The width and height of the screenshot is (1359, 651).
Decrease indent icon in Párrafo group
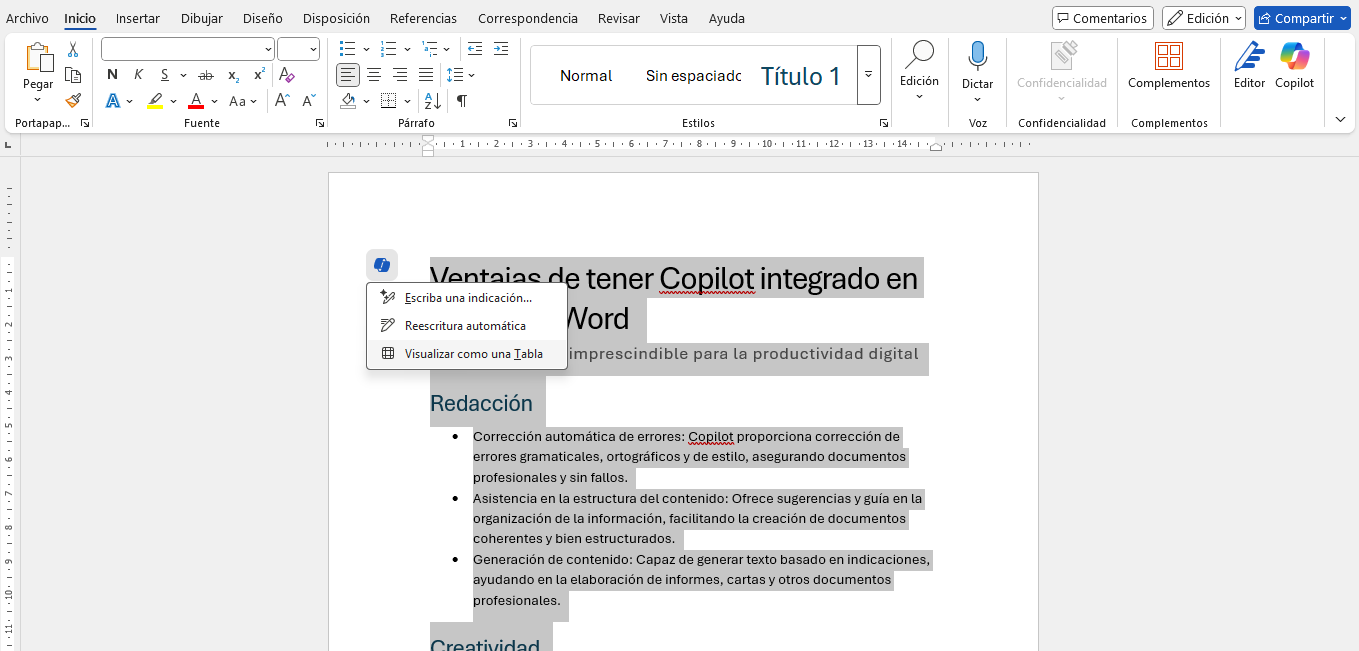[475, 48]
